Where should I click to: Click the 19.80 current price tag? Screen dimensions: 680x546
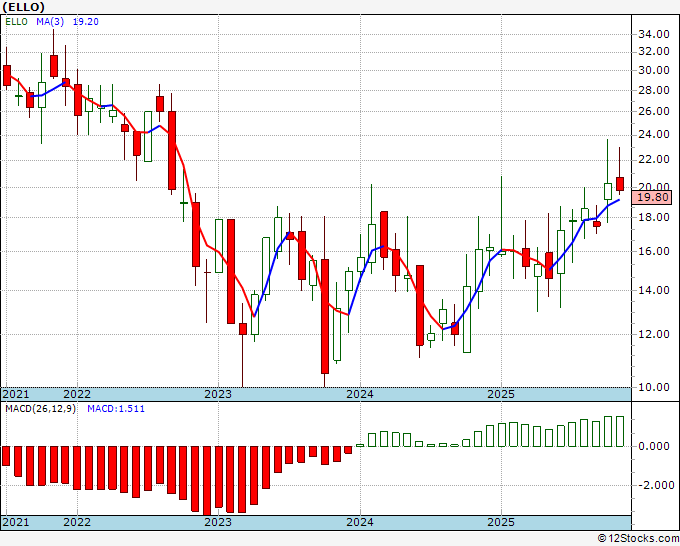[x=653, y=197]
